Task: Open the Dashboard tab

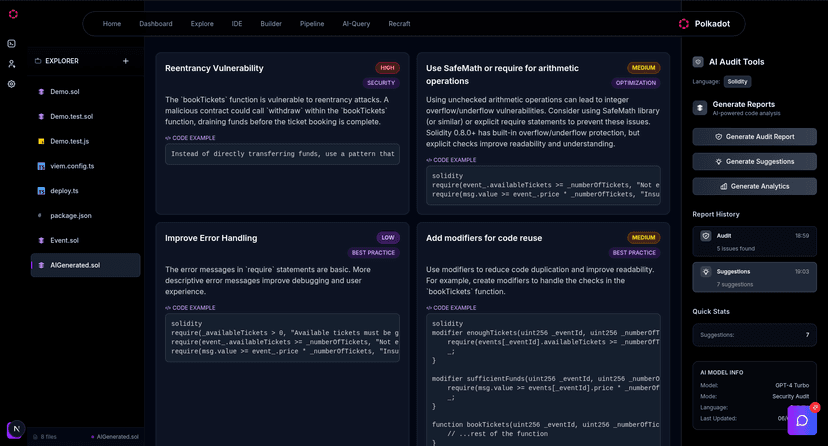Action: pos(156,24)
